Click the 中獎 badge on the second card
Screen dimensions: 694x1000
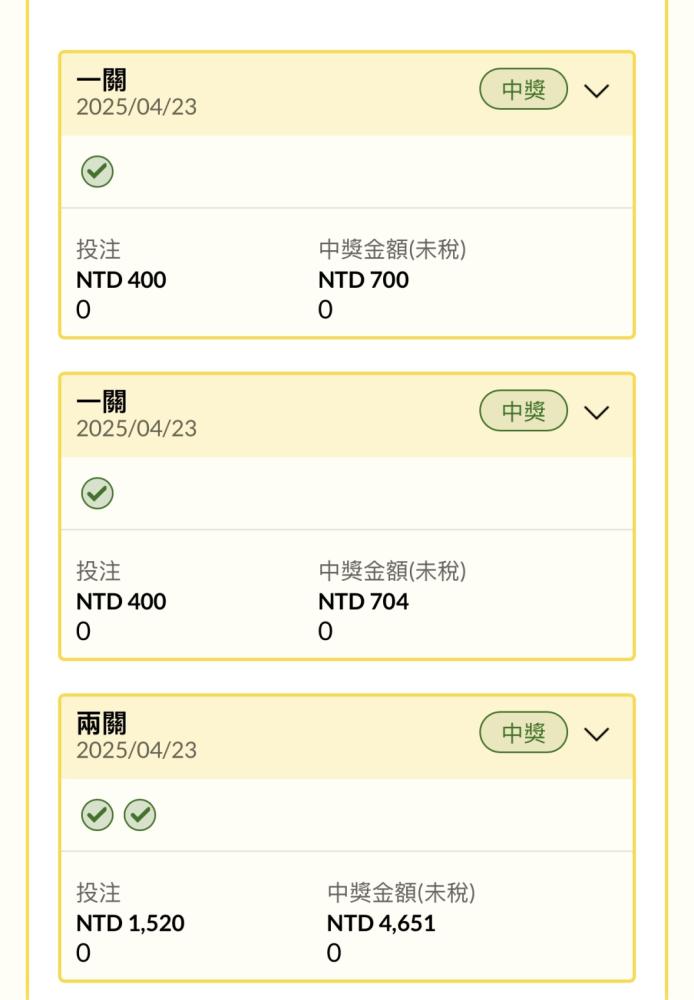coord(523,411)
